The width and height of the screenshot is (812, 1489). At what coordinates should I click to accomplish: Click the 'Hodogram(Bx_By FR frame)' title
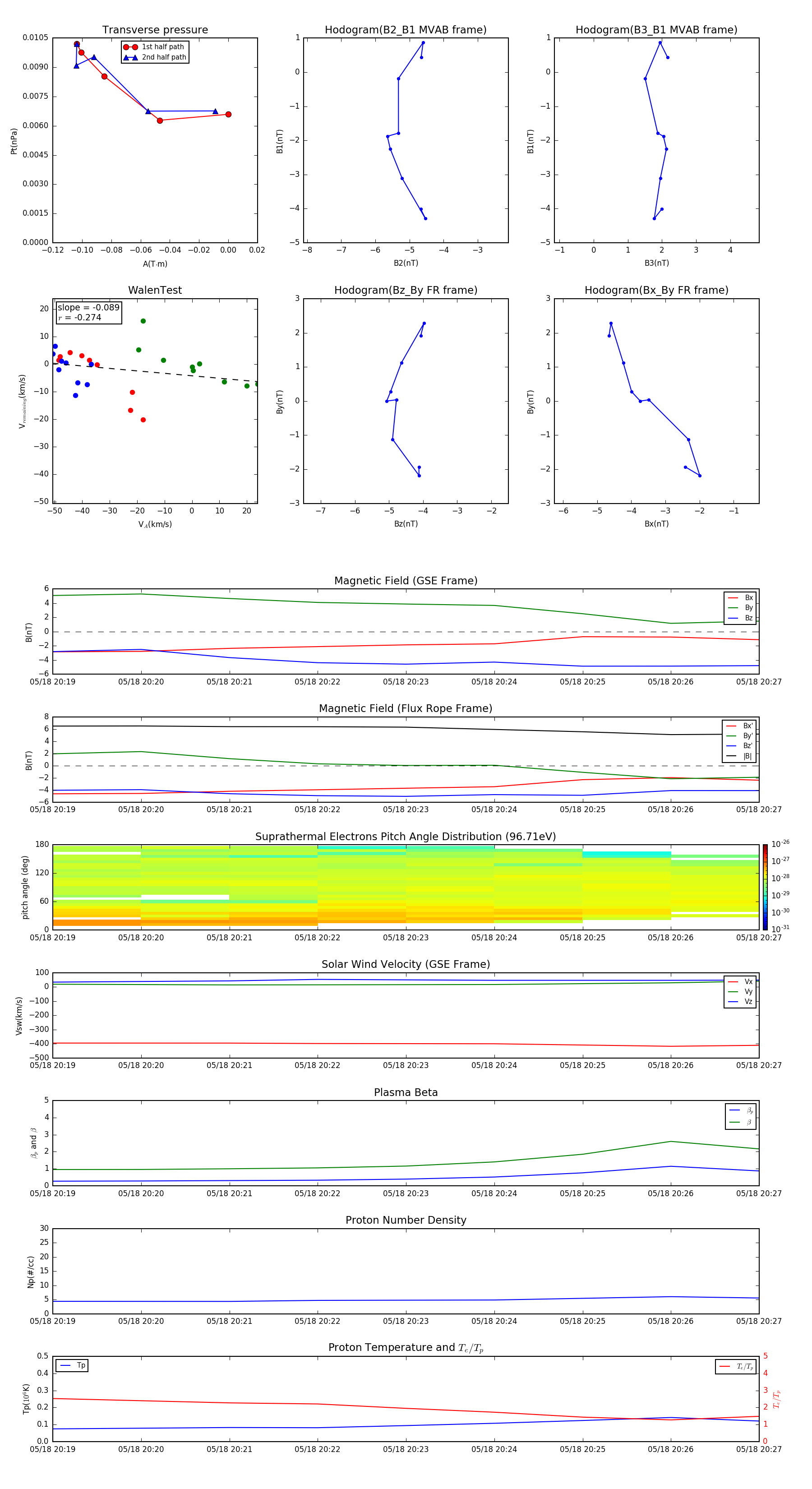(656, 290)
